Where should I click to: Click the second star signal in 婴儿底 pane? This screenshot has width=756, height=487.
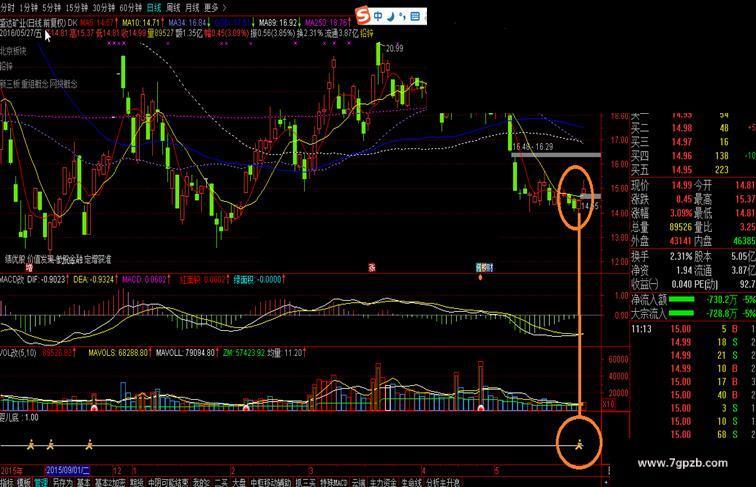[x=50, y=445]
